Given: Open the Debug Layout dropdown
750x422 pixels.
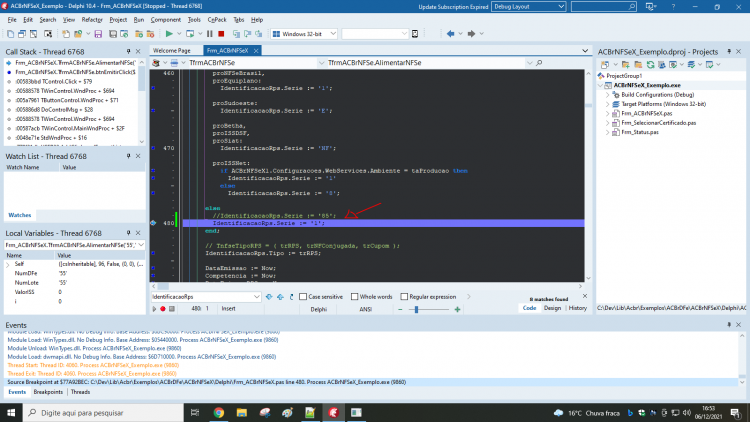Looking at the screenshot, I should (x=529, y=7).
